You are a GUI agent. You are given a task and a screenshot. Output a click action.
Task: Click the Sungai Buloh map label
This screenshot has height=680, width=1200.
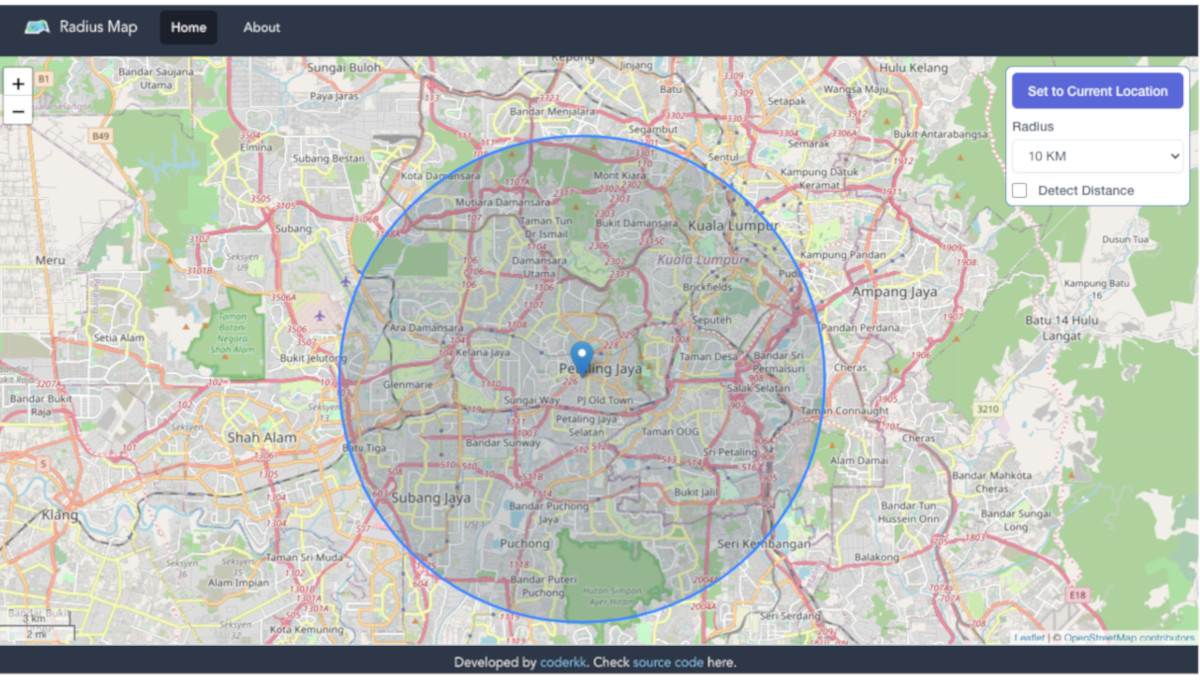[344, 68]
